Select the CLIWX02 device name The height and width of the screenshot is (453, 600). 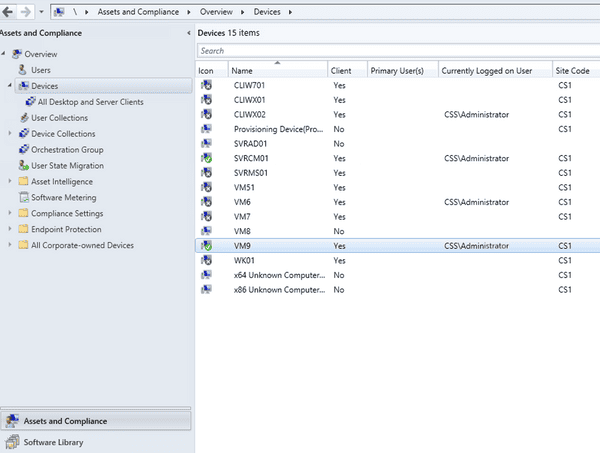point(249,114)
